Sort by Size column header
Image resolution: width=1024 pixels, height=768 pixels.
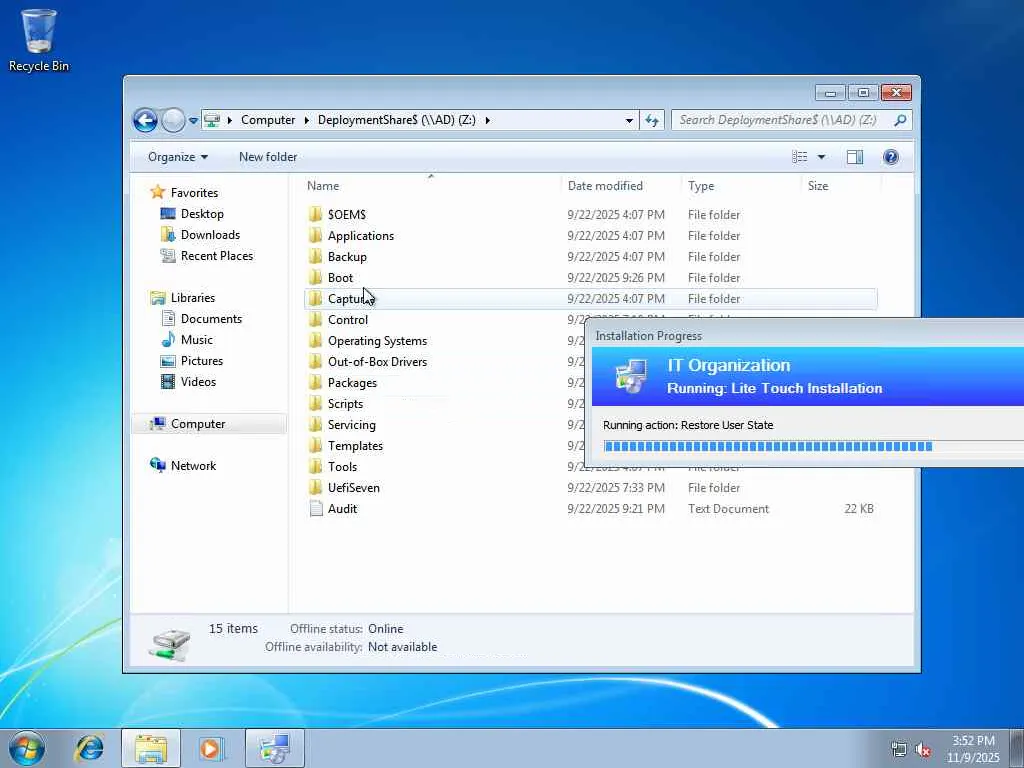[x=841, y=186]
